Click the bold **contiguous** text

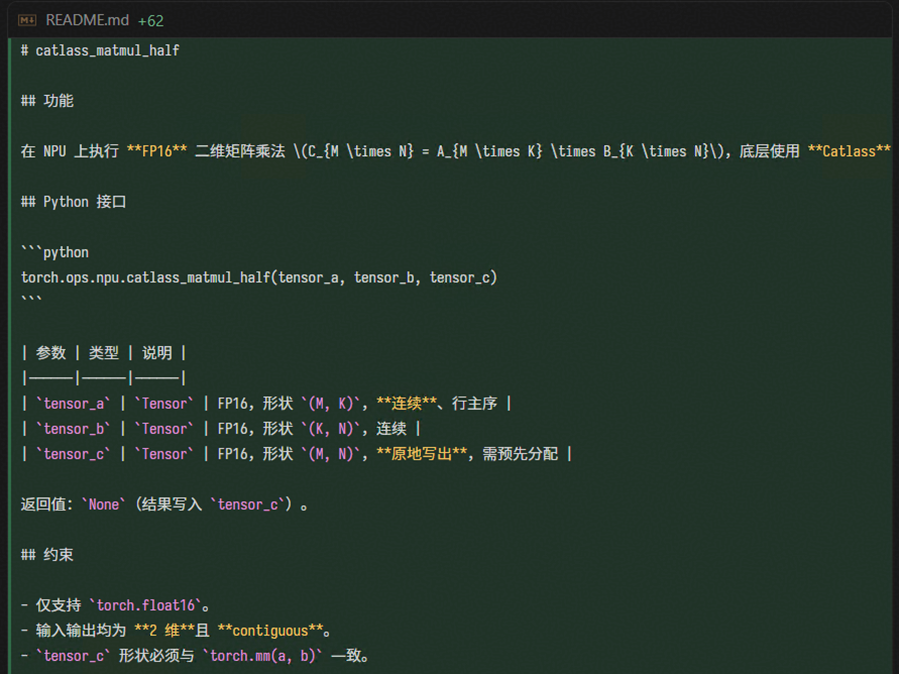270,630
